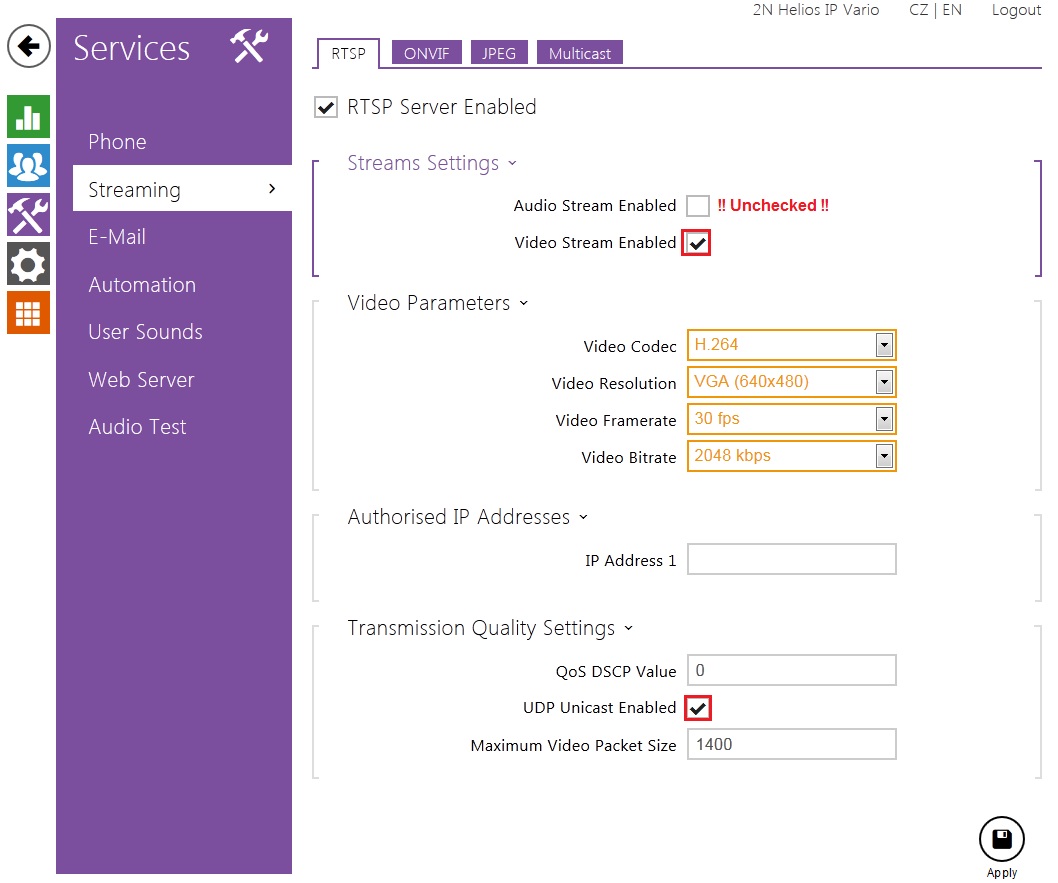The width and height of the screenshot is (1058, 883).
Task: Open the orange grid icon
Action: tap(28, 313)
